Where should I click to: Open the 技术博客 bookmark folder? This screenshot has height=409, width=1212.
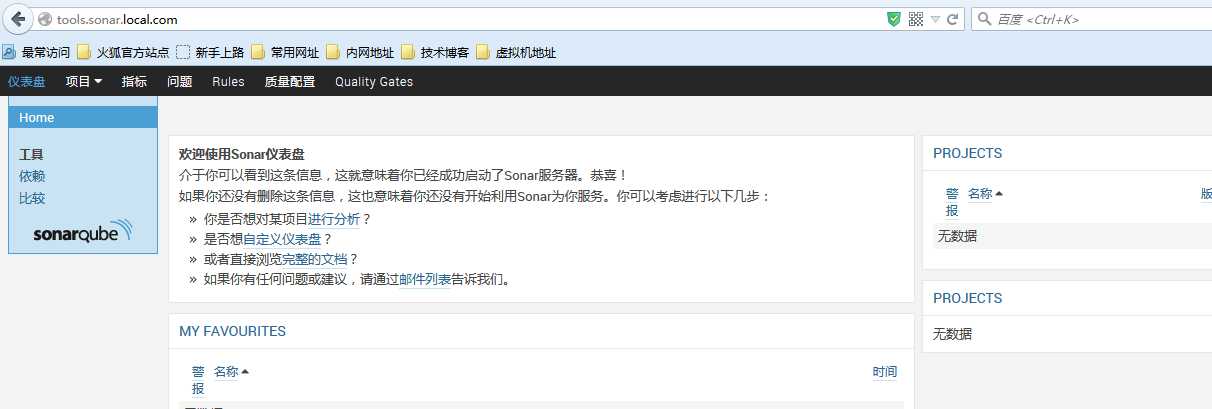pyautogui.click(x=435, y=52)
